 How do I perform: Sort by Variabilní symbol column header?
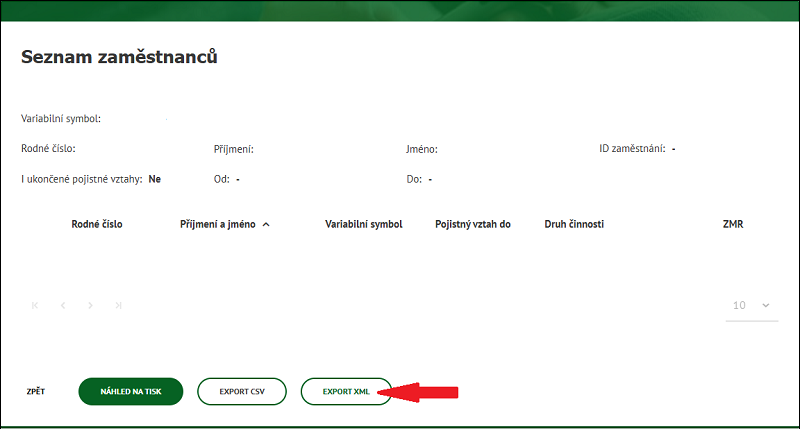pos(363,225)
